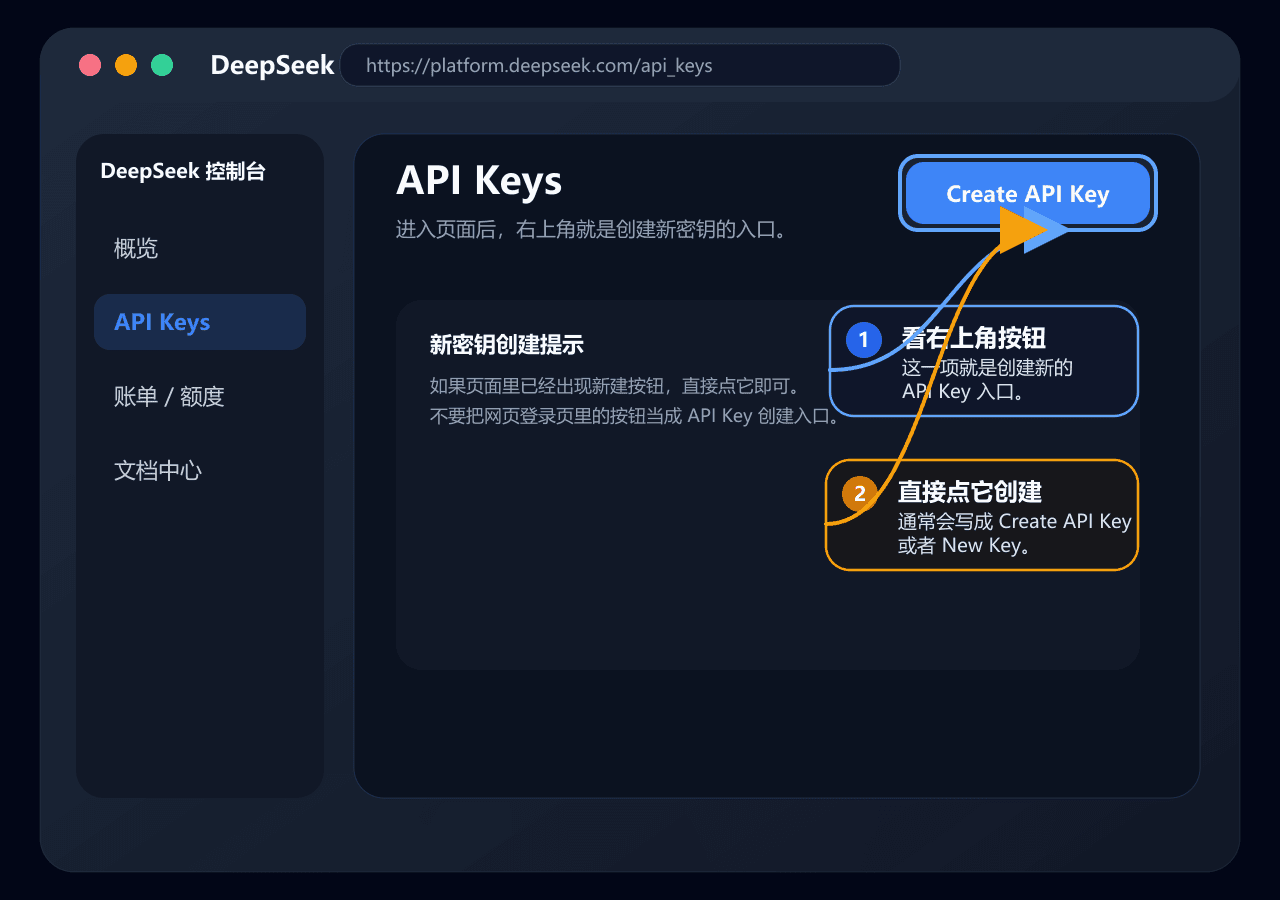The width and height of the screenshot is (1280, 900).
Task: Click the green maximize window dot
Action: pos(162,65)
